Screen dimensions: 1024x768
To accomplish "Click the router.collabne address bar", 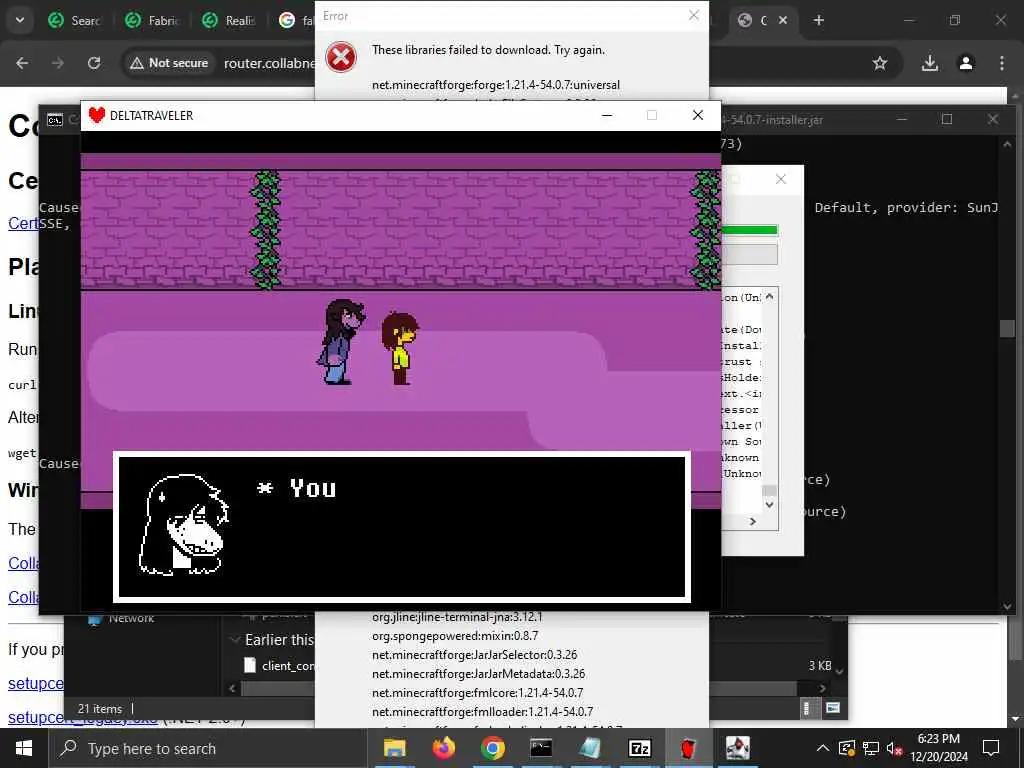I will coord(268,63).
